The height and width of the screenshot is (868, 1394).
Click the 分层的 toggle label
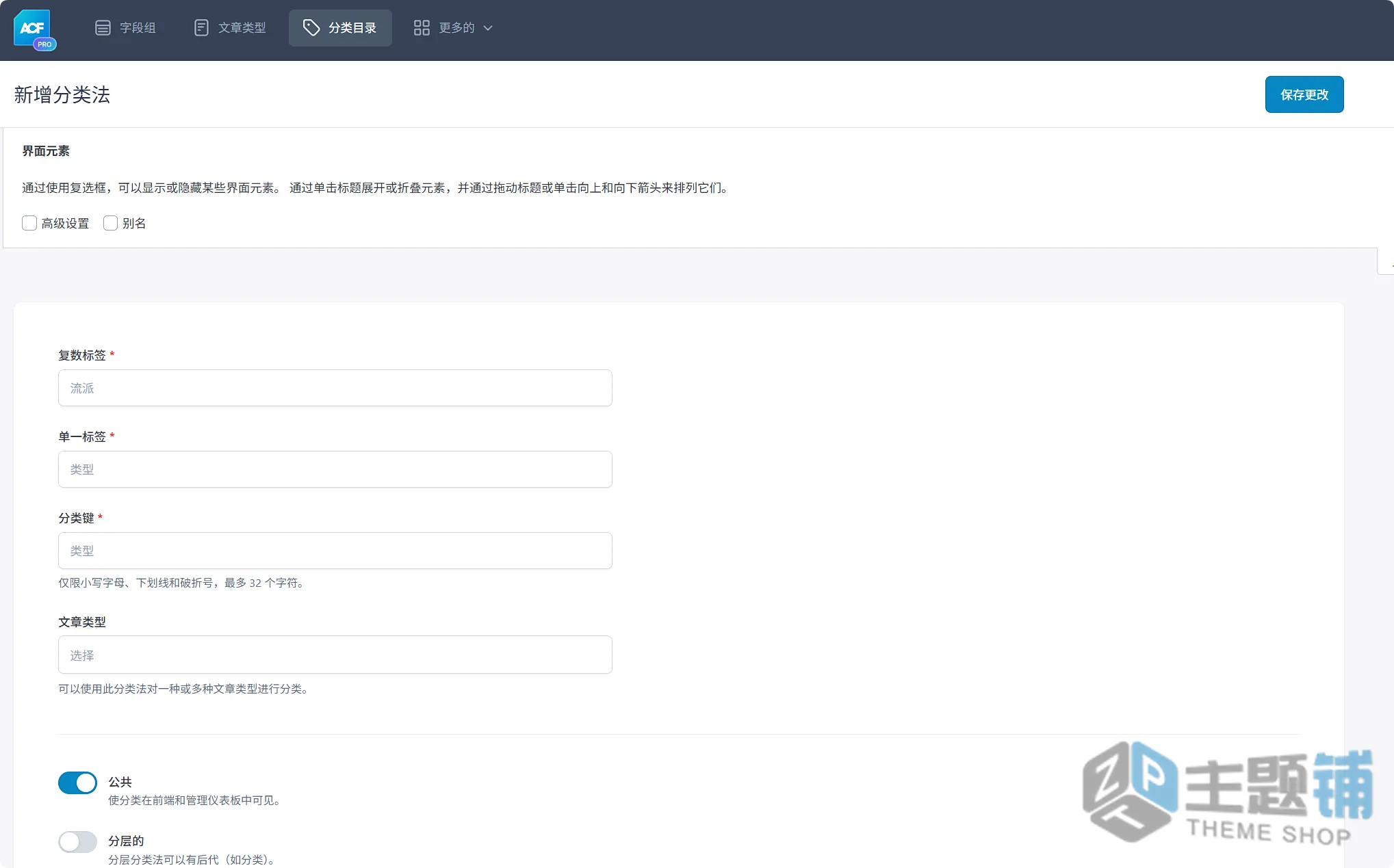(x=126, y=841)
